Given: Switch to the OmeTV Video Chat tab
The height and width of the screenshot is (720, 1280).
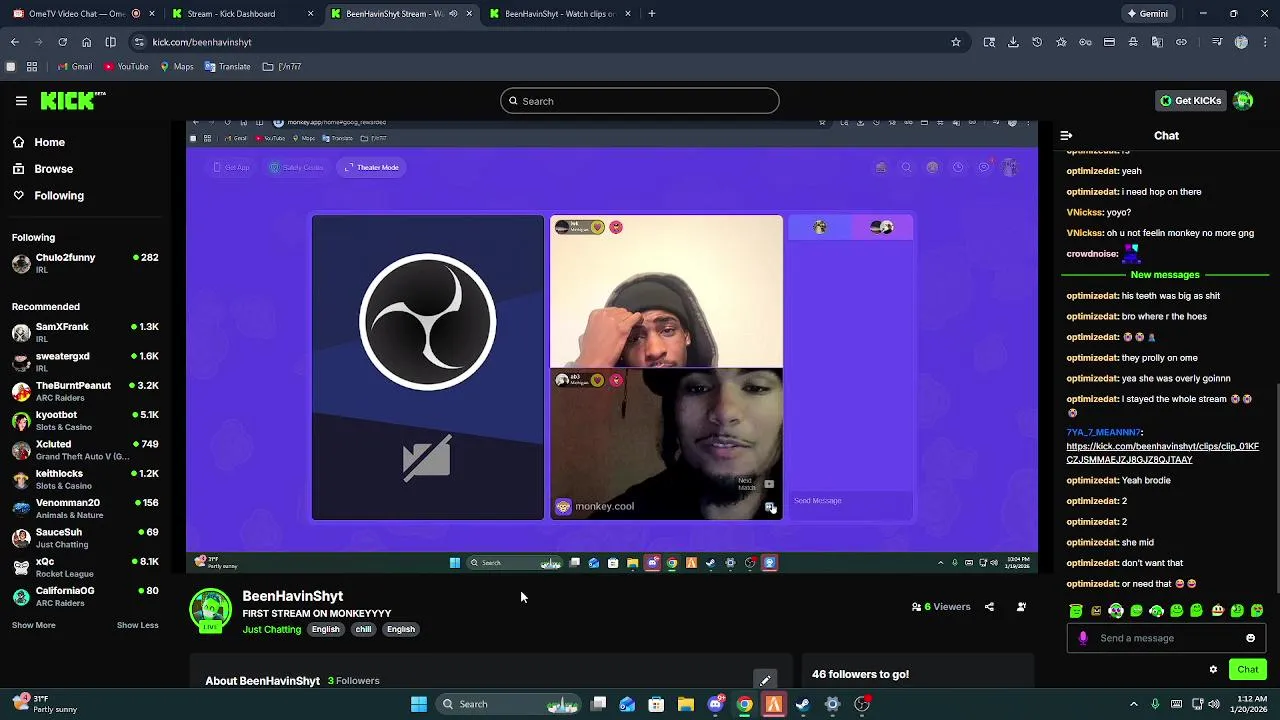Looking at the screenshot, I should click(x=84, y=14).
